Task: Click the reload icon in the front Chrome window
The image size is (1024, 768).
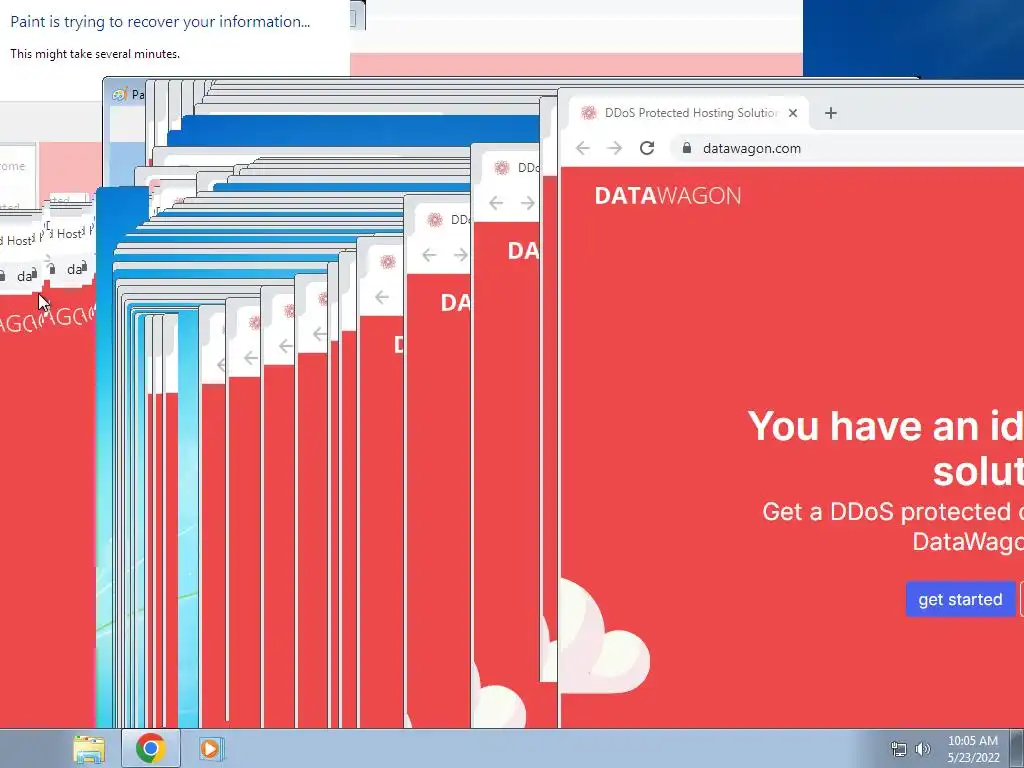Action: (647, 148)
